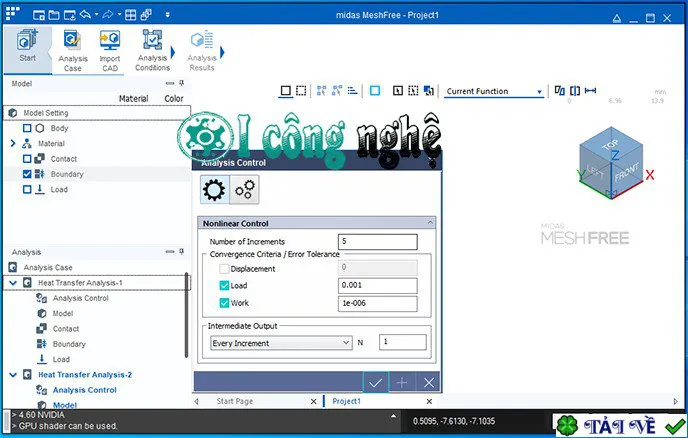The width and height of the screenshot is (688, 438).
Task: Click the Analysis panel vertical scrollbar
Action: [186, 315]
